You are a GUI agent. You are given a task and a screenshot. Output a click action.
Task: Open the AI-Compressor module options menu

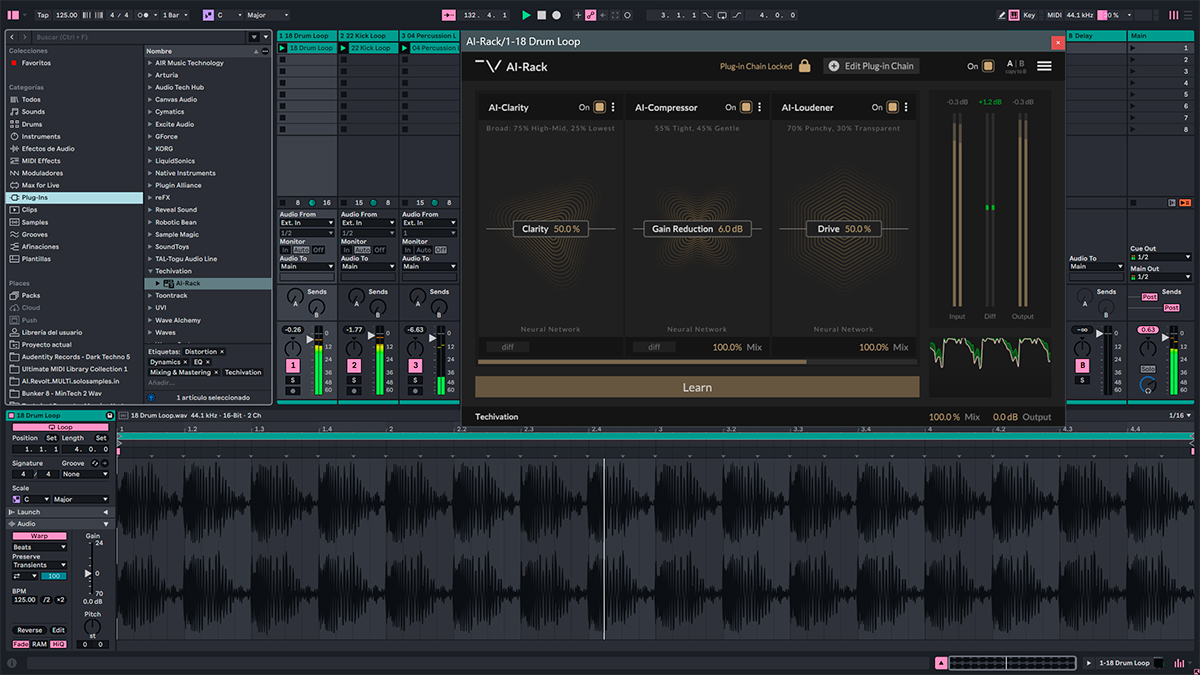click(759, 107)
